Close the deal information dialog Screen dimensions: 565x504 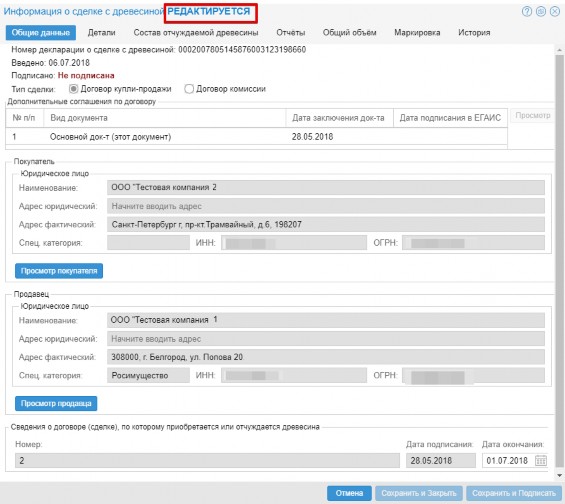[x=555, y=12]
